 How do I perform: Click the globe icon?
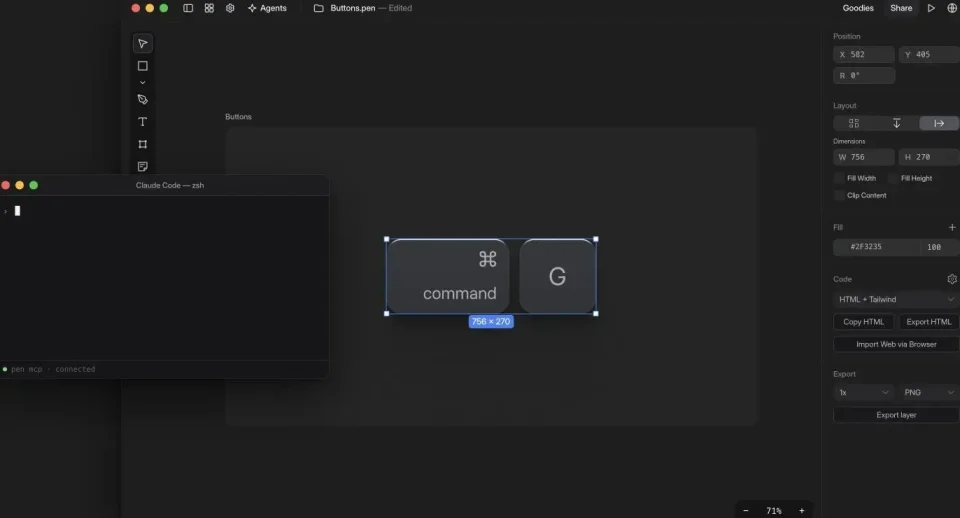[952, 8]
